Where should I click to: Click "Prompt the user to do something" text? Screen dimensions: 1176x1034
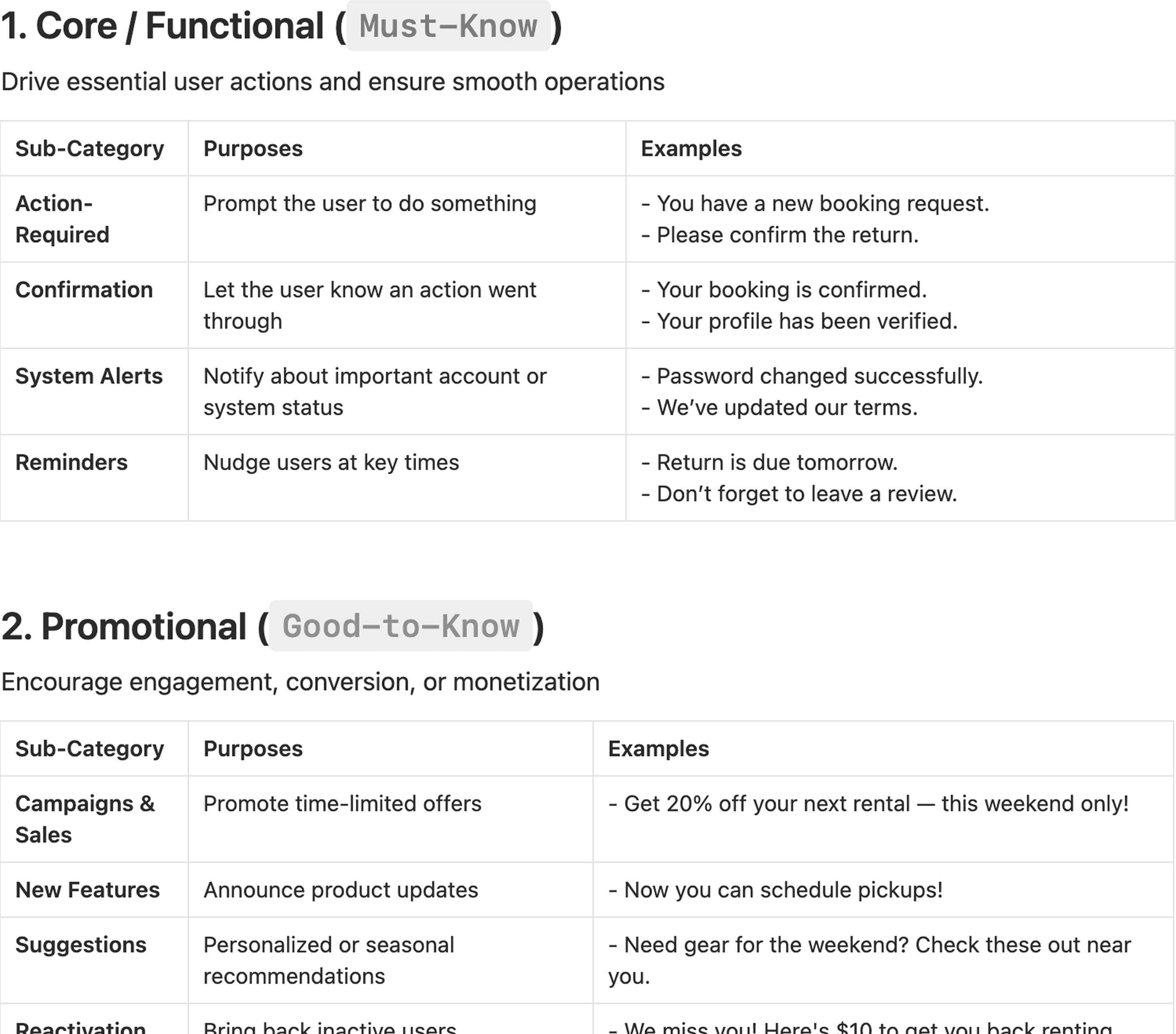(370, 204)
